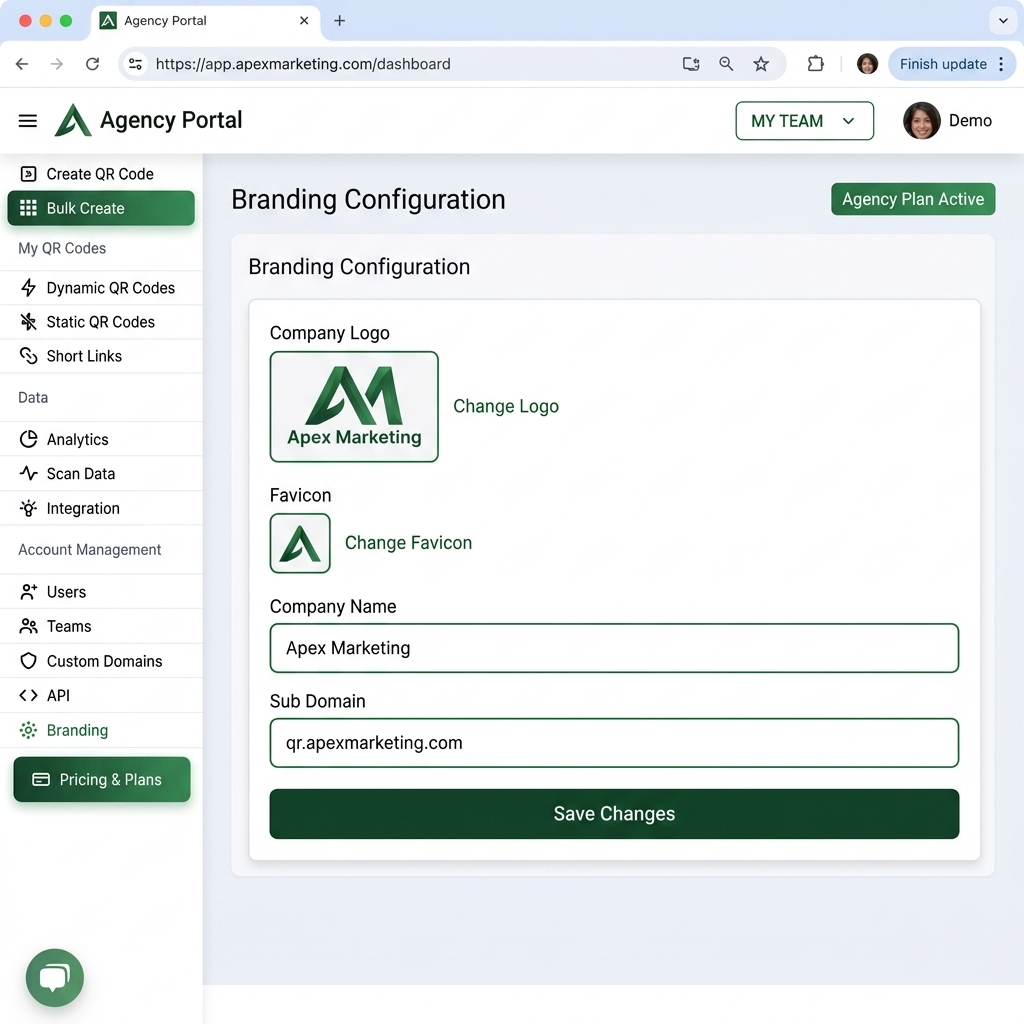The width and height of the screenshot is (1024, 1024).
Task: Open the MY TEAM dropdown
Action: point(805,121)
